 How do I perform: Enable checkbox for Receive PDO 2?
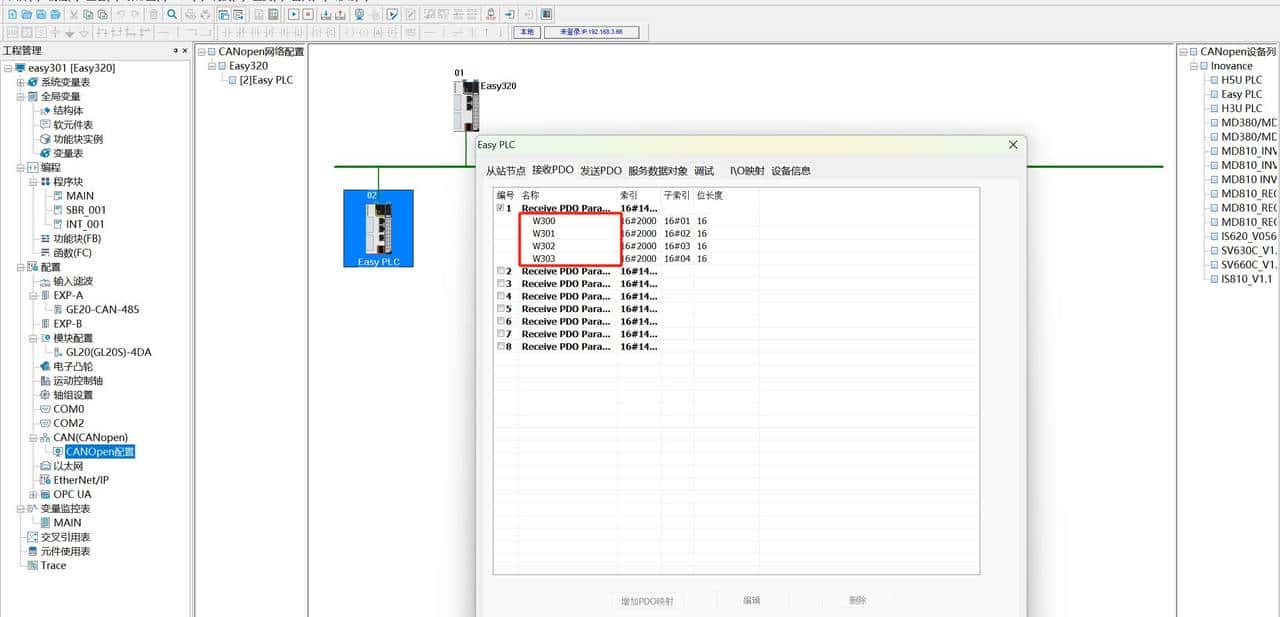coord(500,271)
